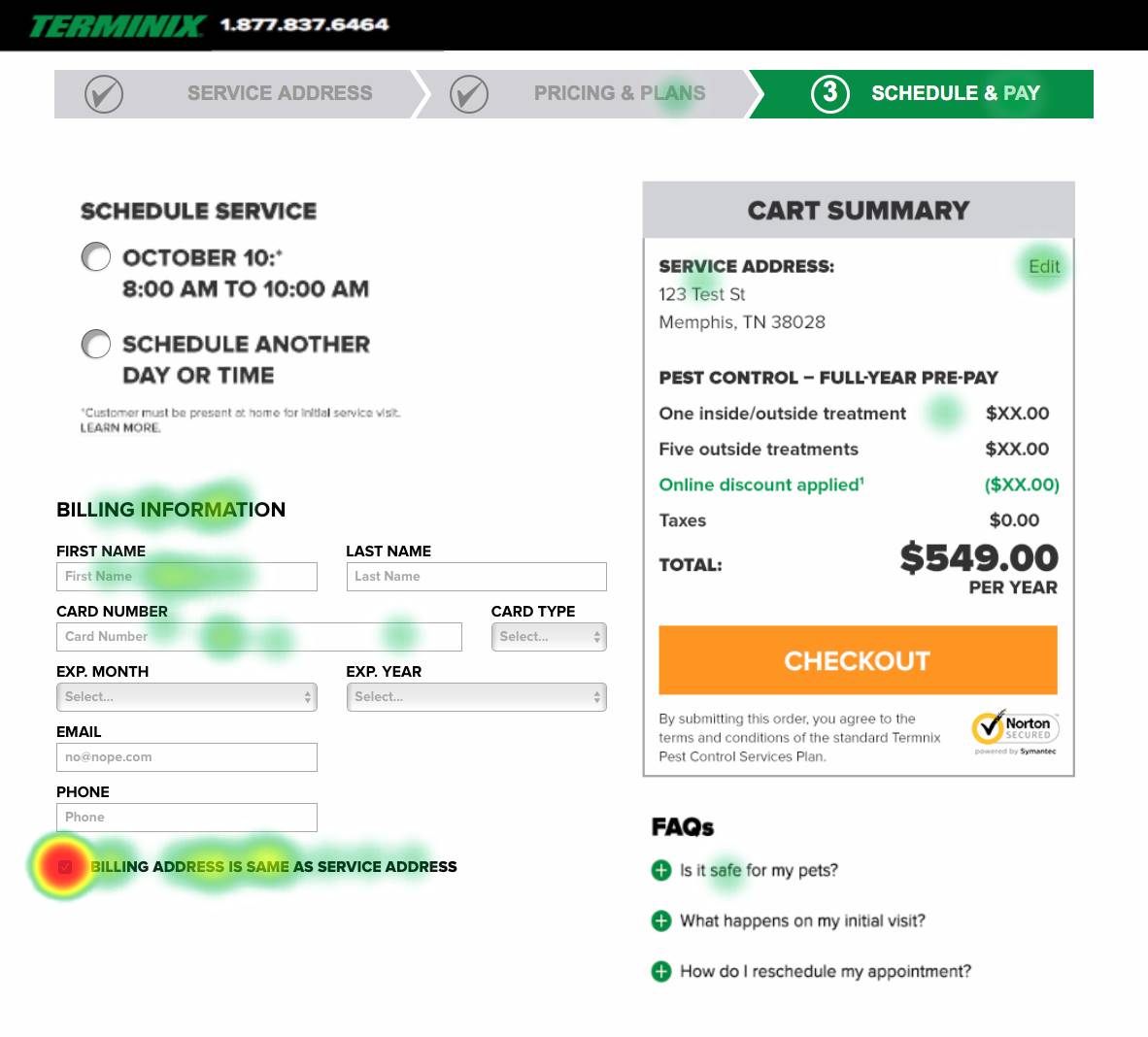Expand the 'Is it safe for my pets?' FAQ

[x=661, y=870]
